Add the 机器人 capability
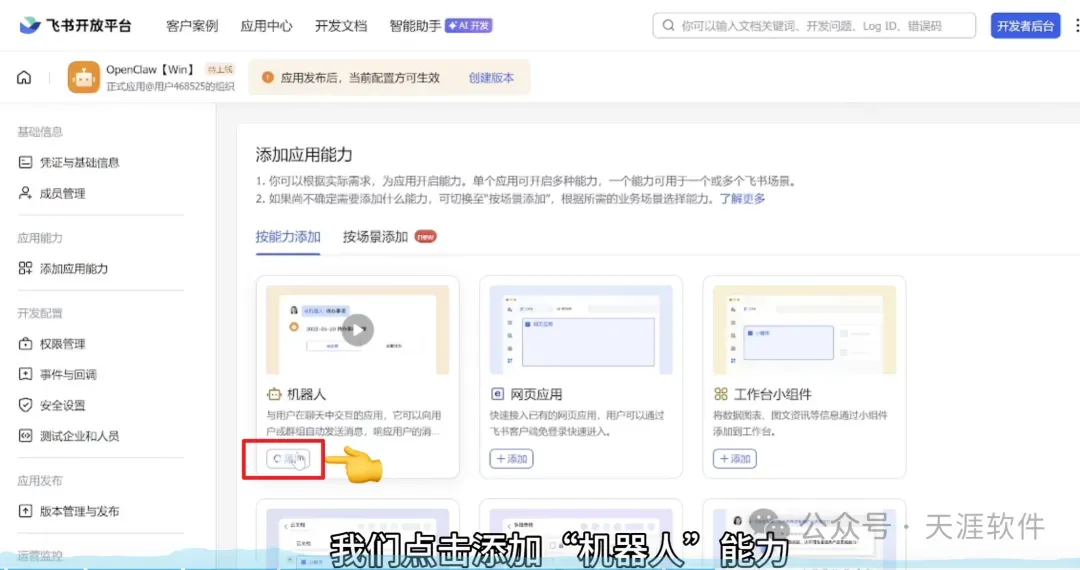The image size is (1080, 570). (x=288, y=458)
